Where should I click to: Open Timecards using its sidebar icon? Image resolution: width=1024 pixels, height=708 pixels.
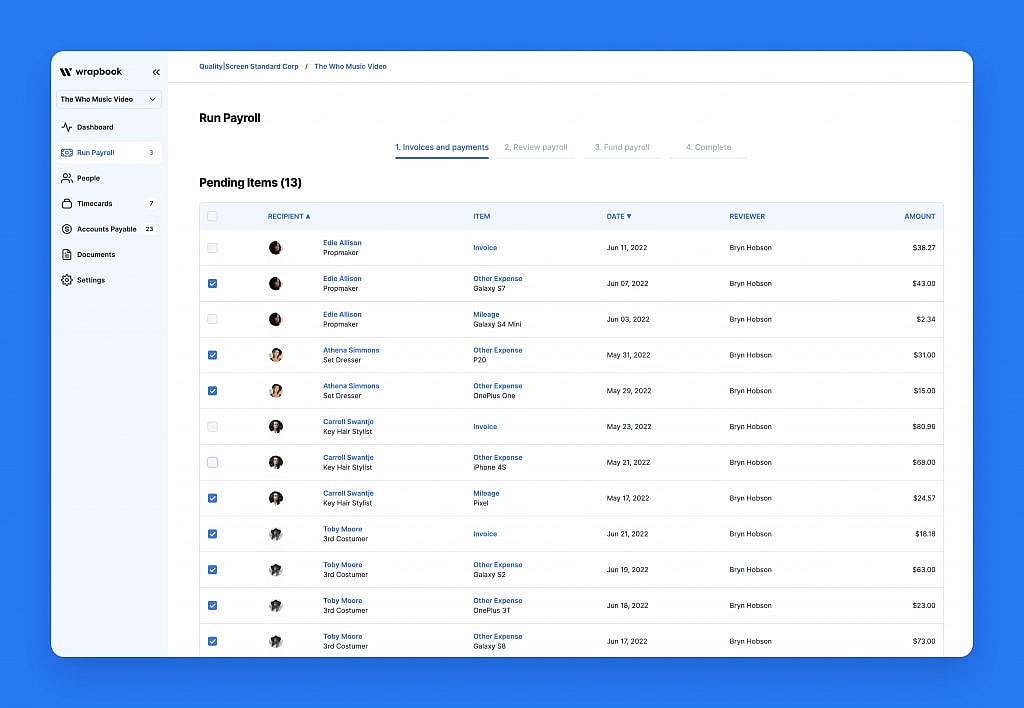pos(67,203)
